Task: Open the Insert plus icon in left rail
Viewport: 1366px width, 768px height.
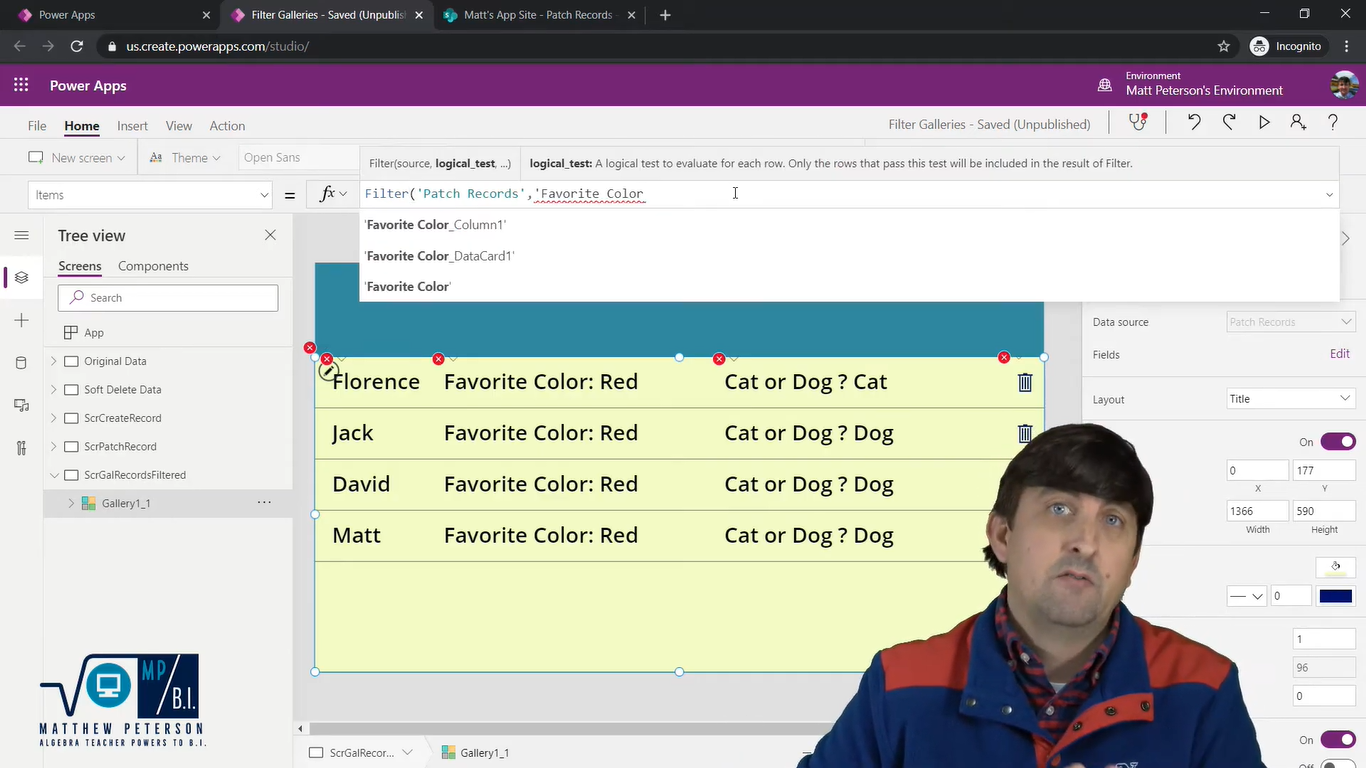Action: 21,320
